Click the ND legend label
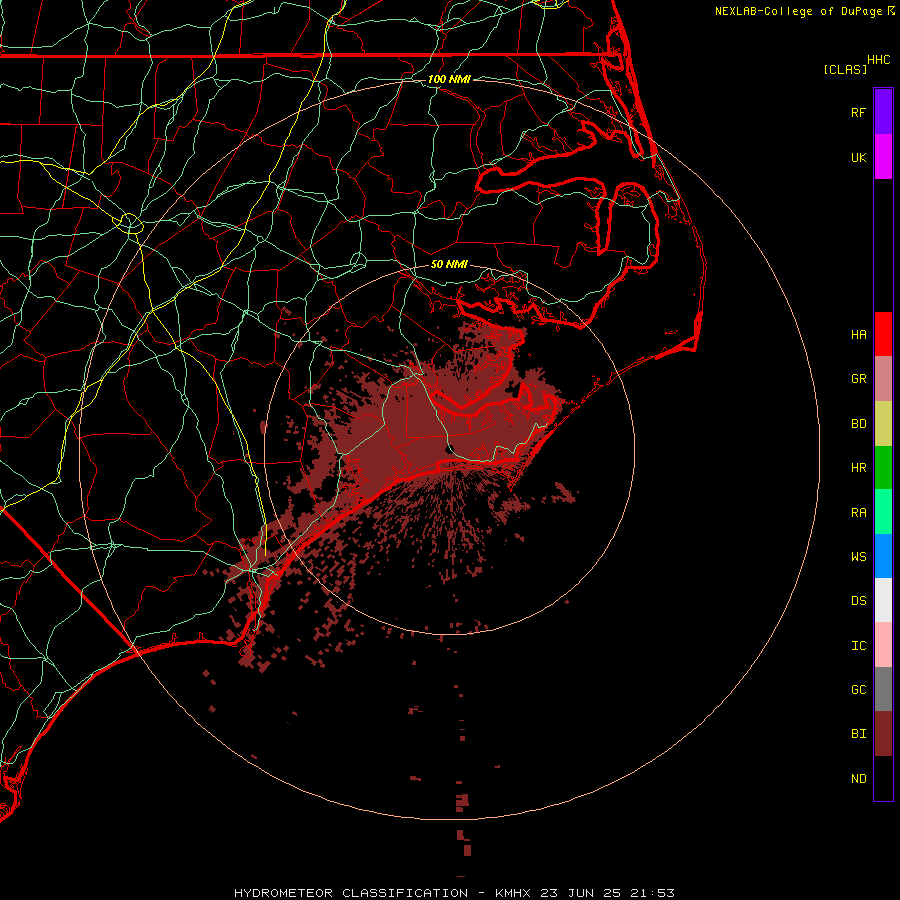 click(x=858, y=778)
